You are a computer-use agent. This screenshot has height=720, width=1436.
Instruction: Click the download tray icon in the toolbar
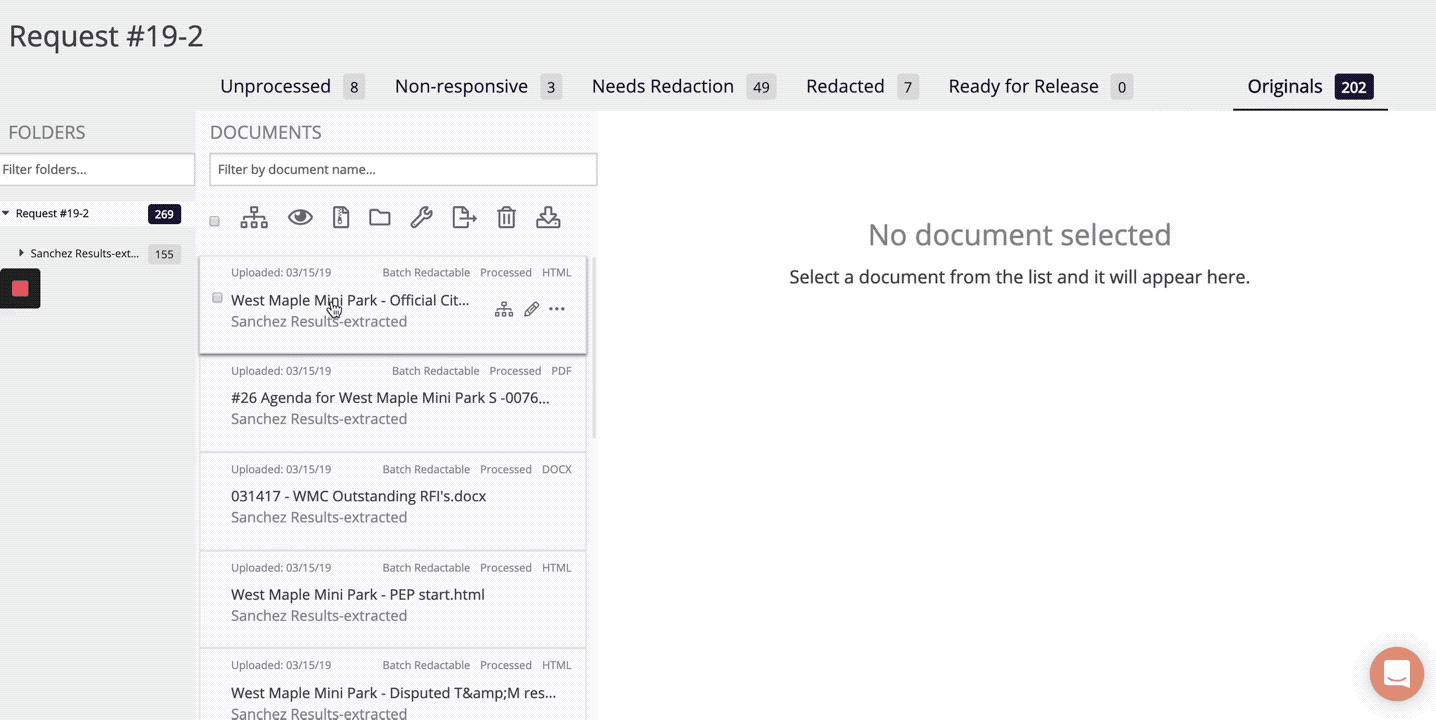[548, 218]
